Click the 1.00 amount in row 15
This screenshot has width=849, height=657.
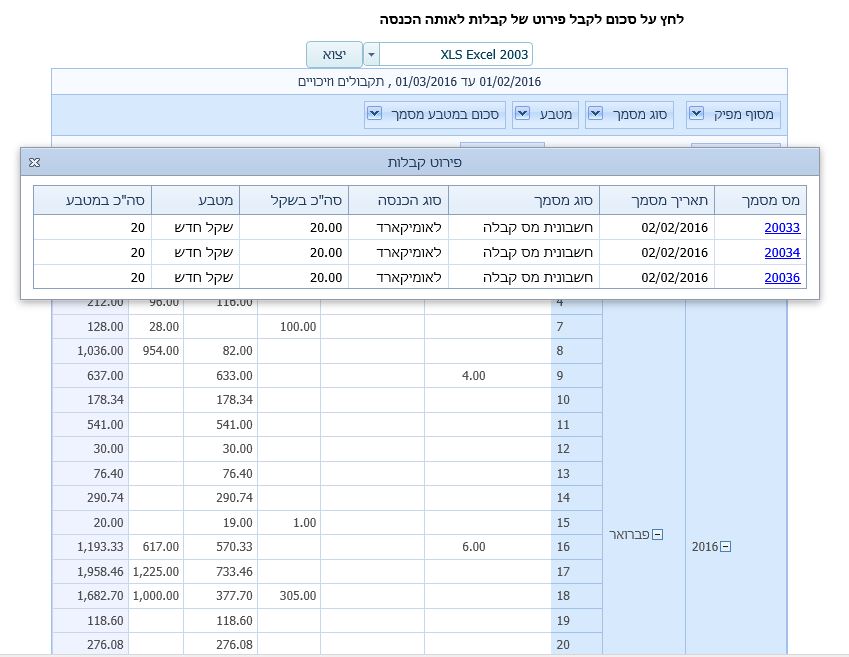click(304, 523)
